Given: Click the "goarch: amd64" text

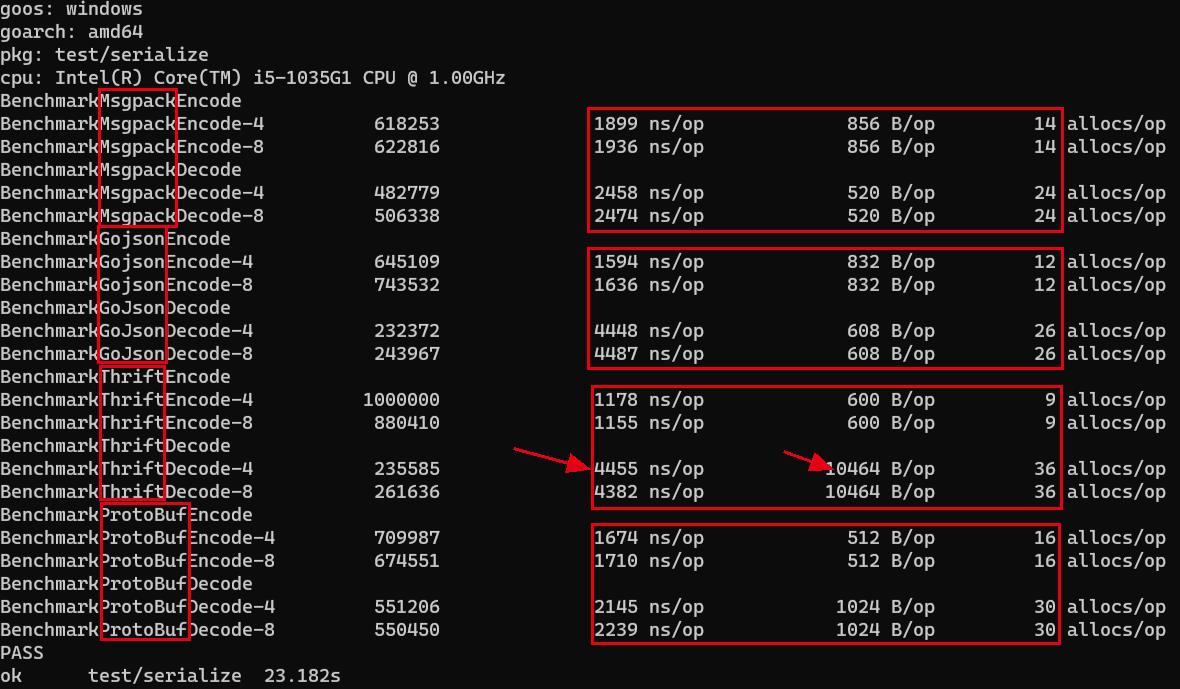Looking at the screenshot, I should tap(71, 32).
